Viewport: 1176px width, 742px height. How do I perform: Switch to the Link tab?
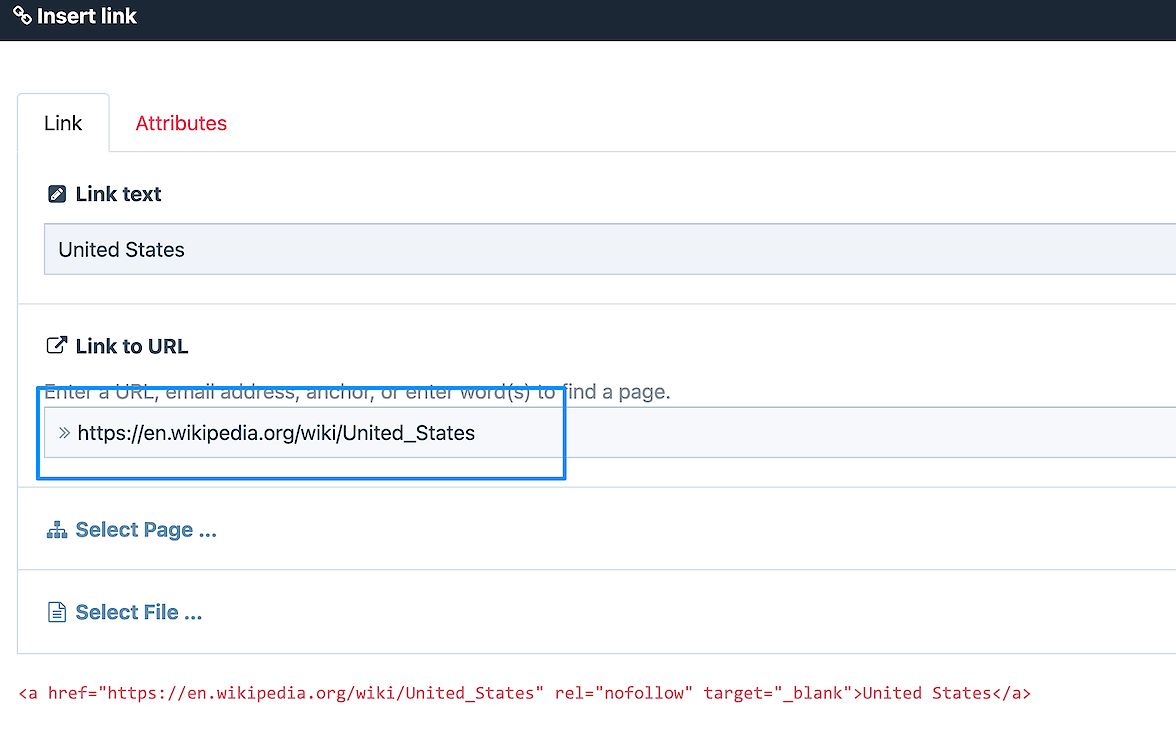63,123
